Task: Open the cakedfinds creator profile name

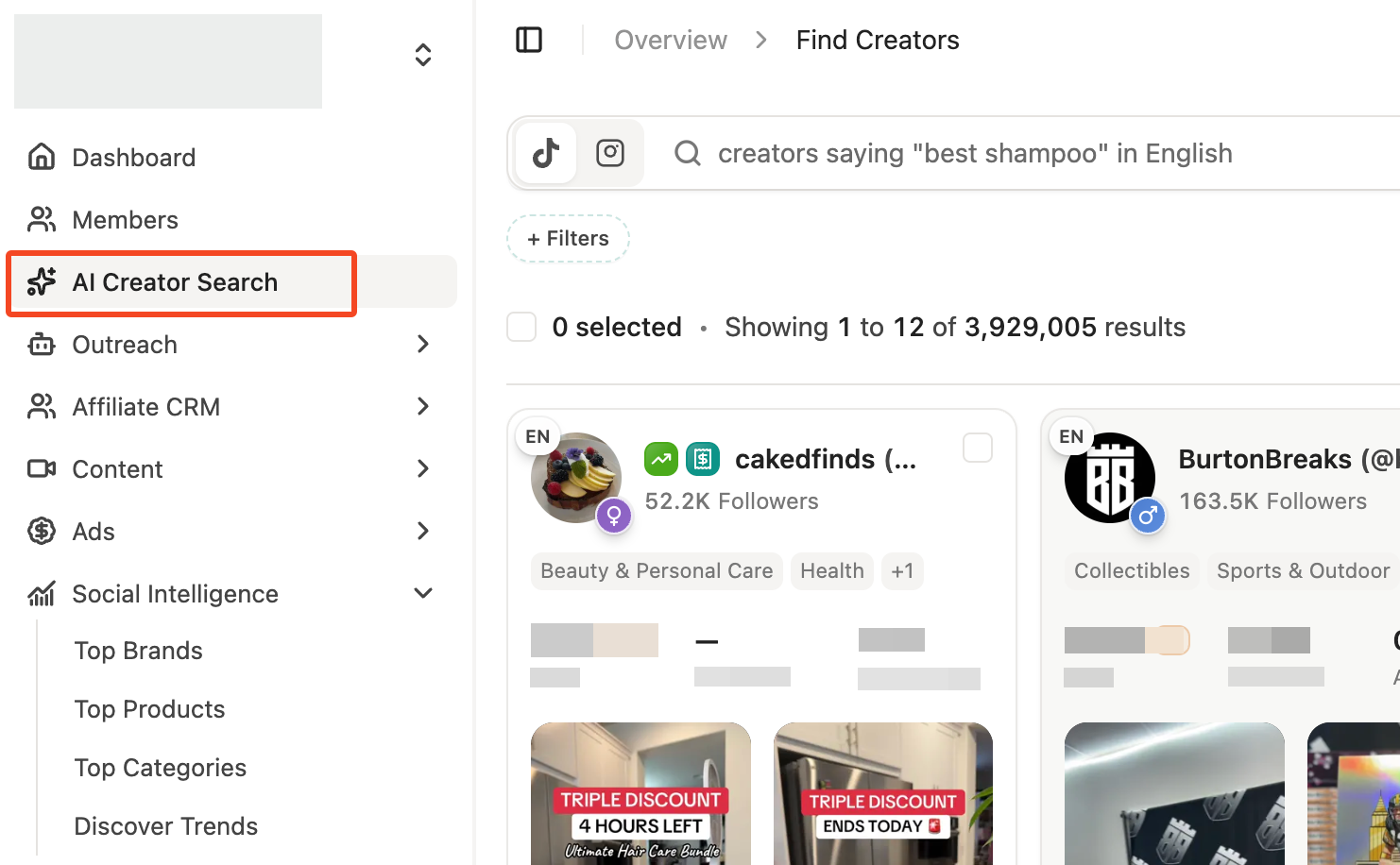Action: (826, 459)
